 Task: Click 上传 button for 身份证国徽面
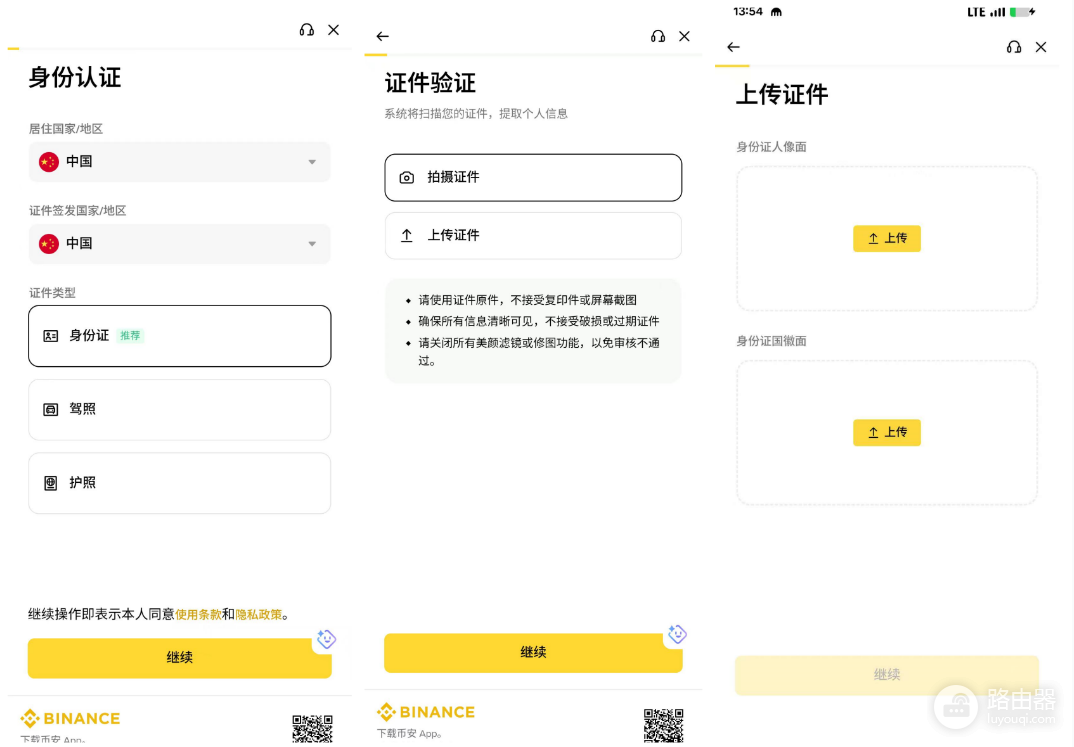pos(886,432)
